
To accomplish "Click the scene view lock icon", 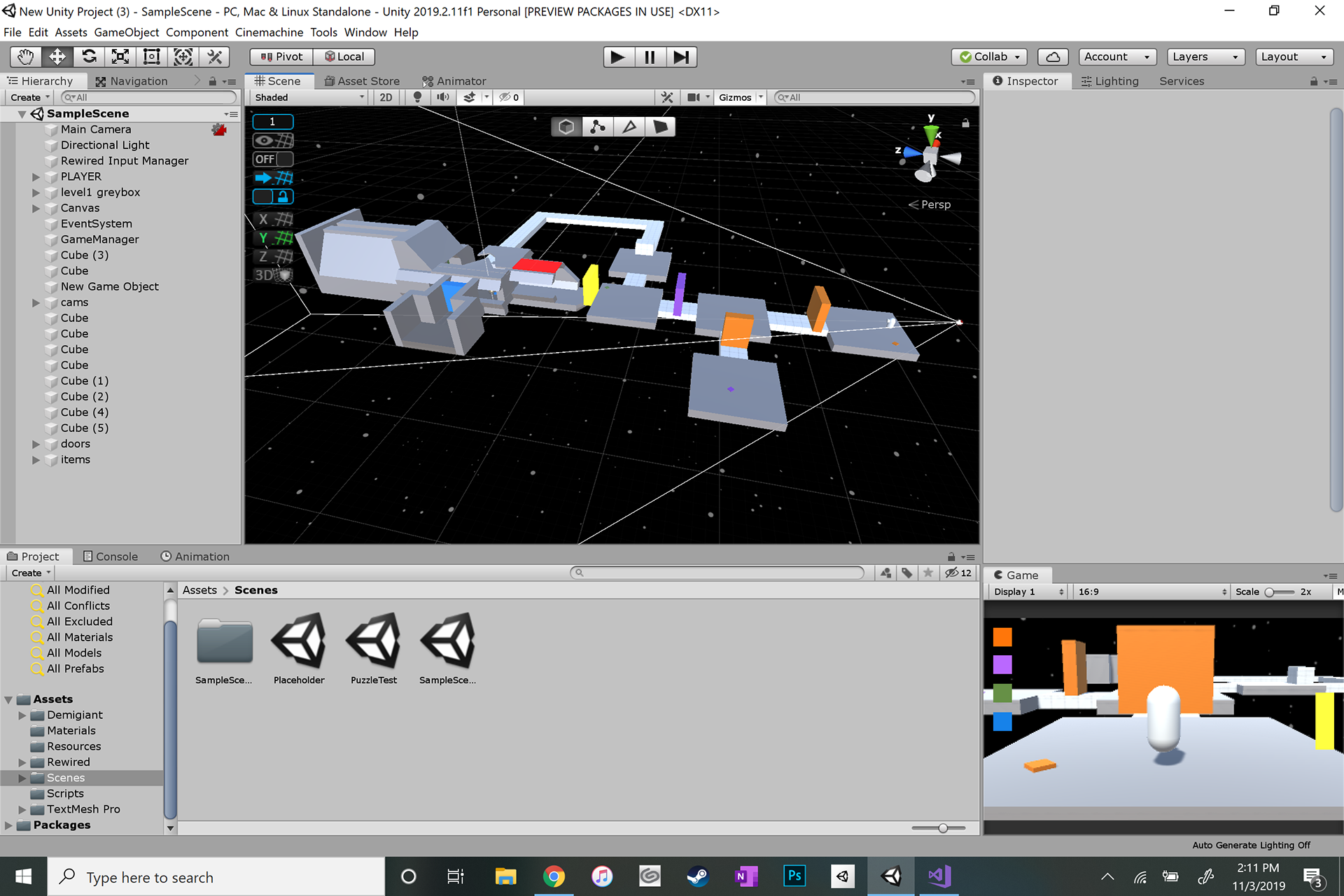I will pyautogui.click(x=965, y=123).
